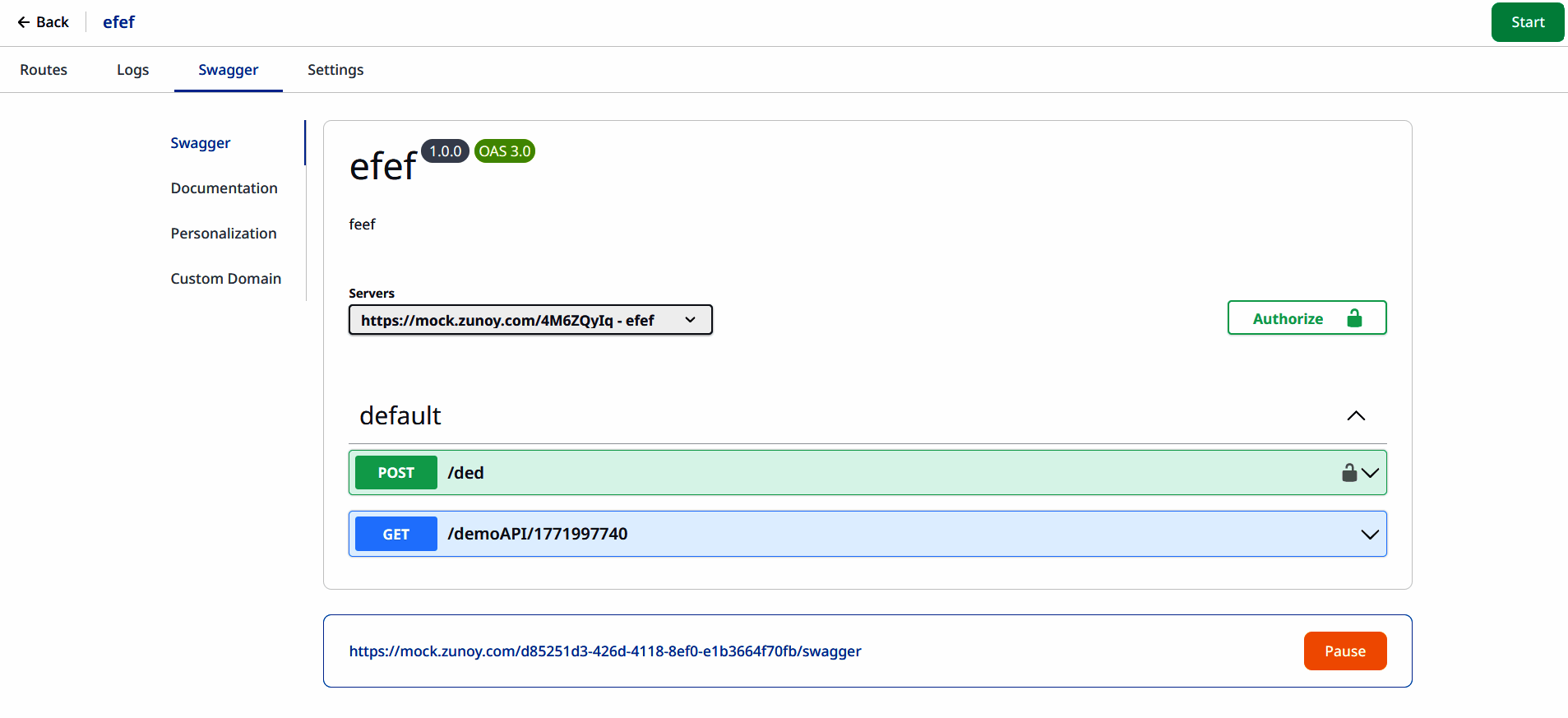Image resolution: width=1568 pixels, height=718 pixels.
Task: Click the Back arrow icon
Action: point(24,22)
